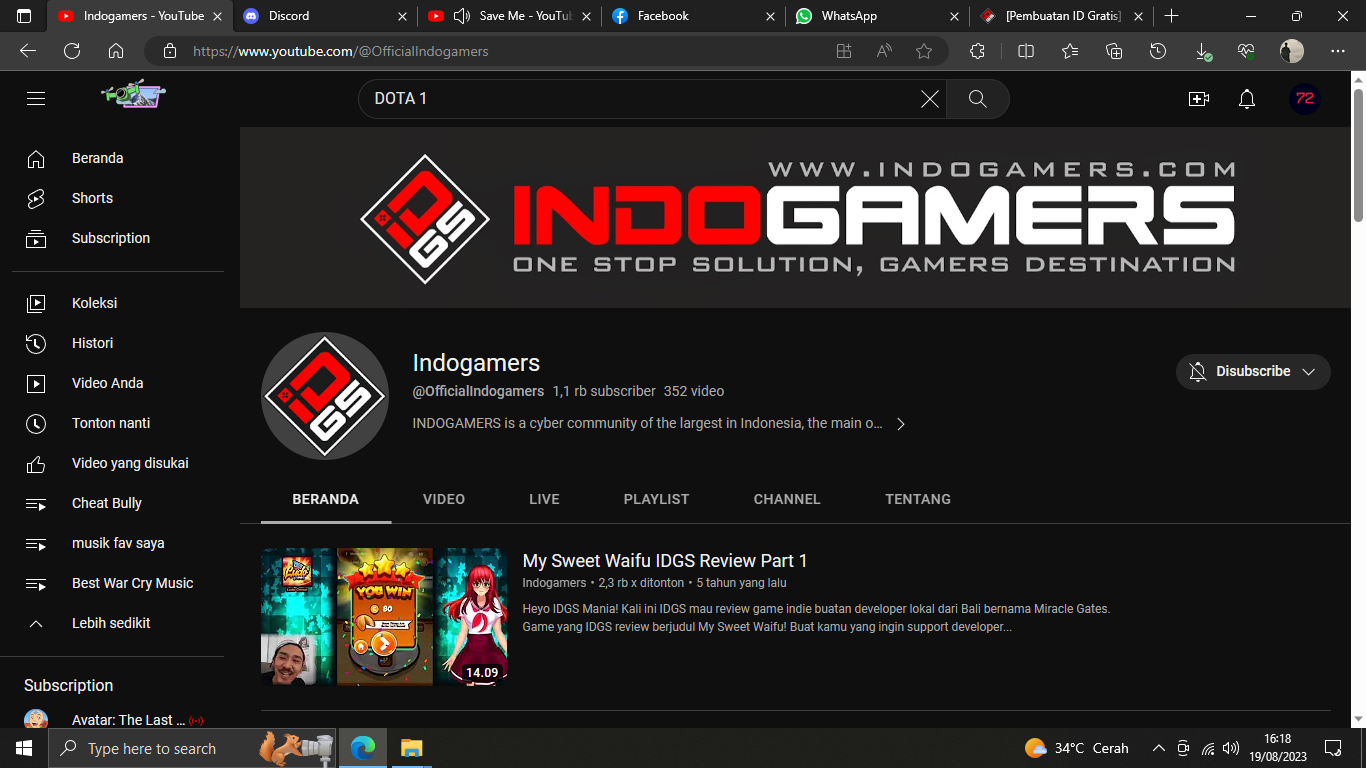Viewport: 1366px width, 768px height.
Task: Open the musik fav saya playlist
Action: click(118, 543)
